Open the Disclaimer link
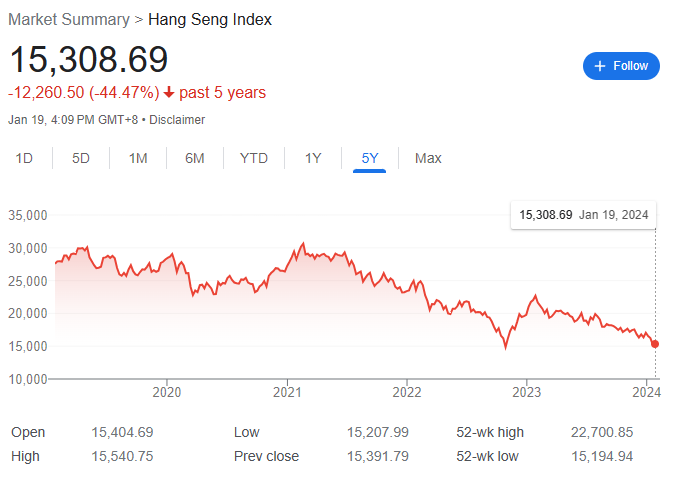The image size is (677, 479). coord(177,120)
